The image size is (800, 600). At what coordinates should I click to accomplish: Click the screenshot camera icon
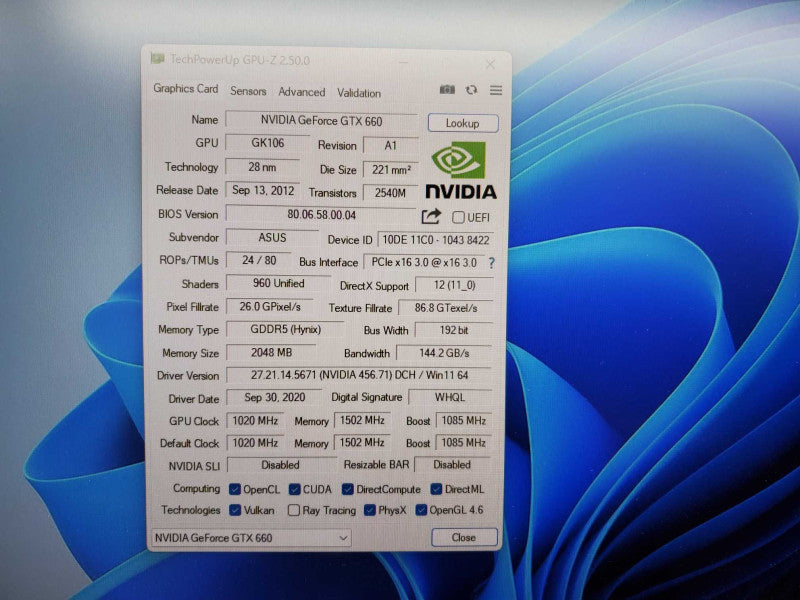click(447, 90)
